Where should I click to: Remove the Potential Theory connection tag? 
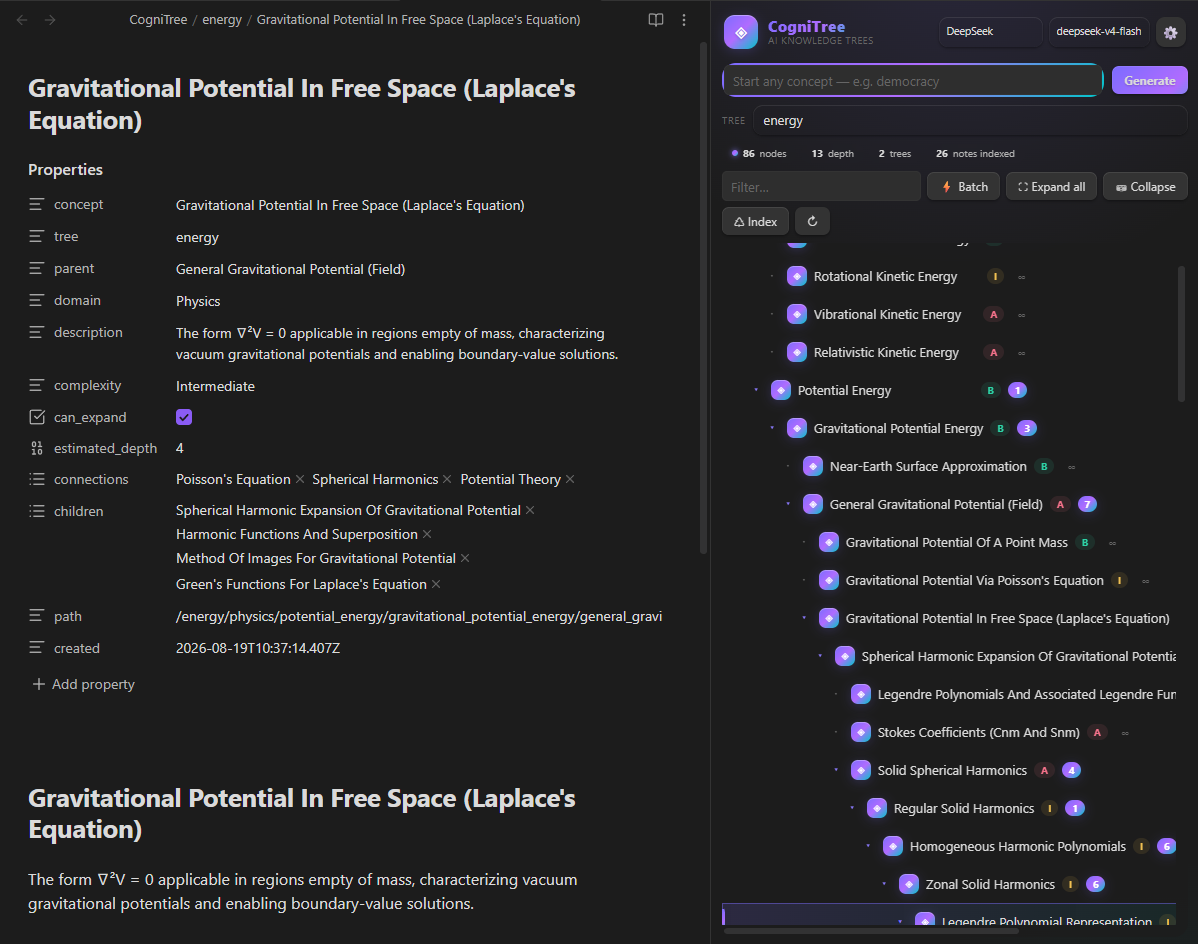click(570, 479)
